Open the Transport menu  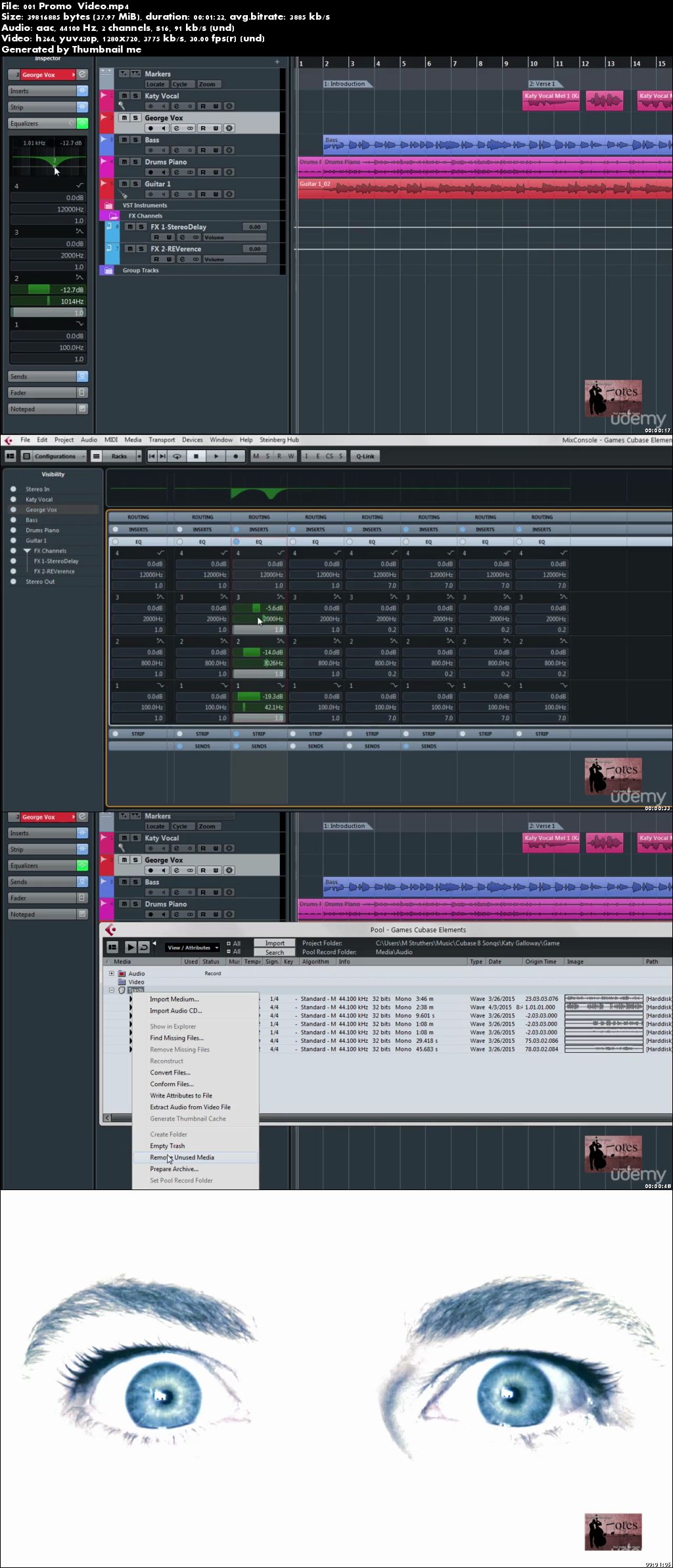[x=162, y=440]
